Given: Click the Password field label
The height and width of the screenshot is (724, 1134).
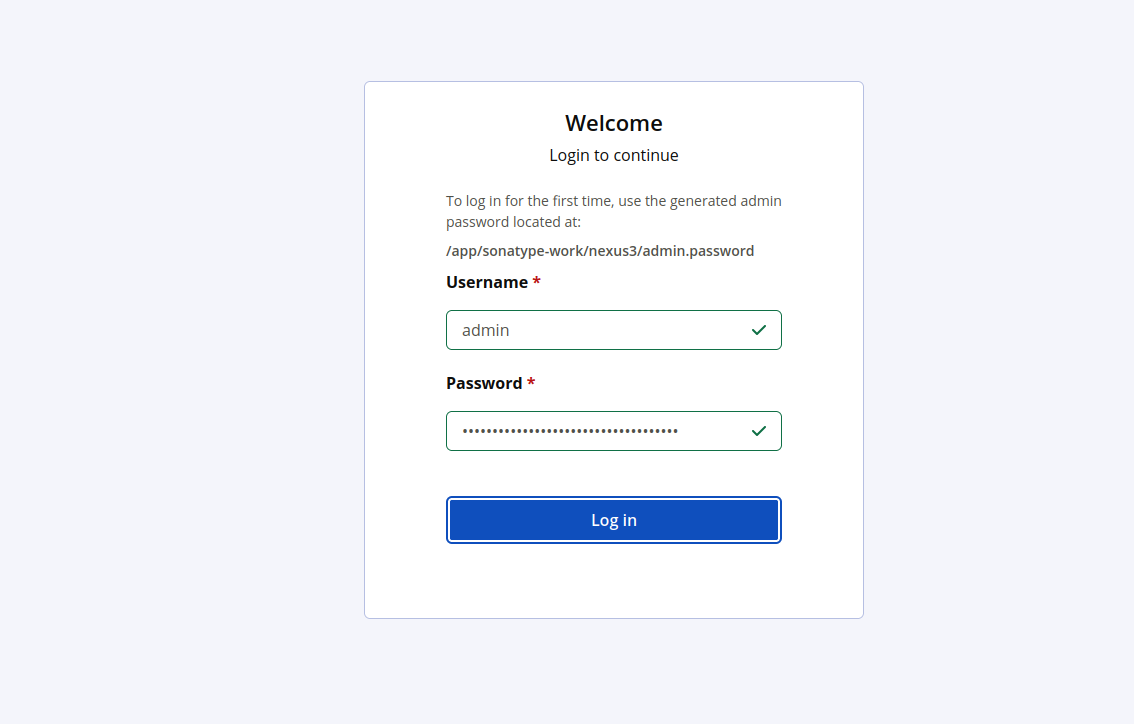Looking at the screenshot, I should pyautogui.click(x=484, y=384).
